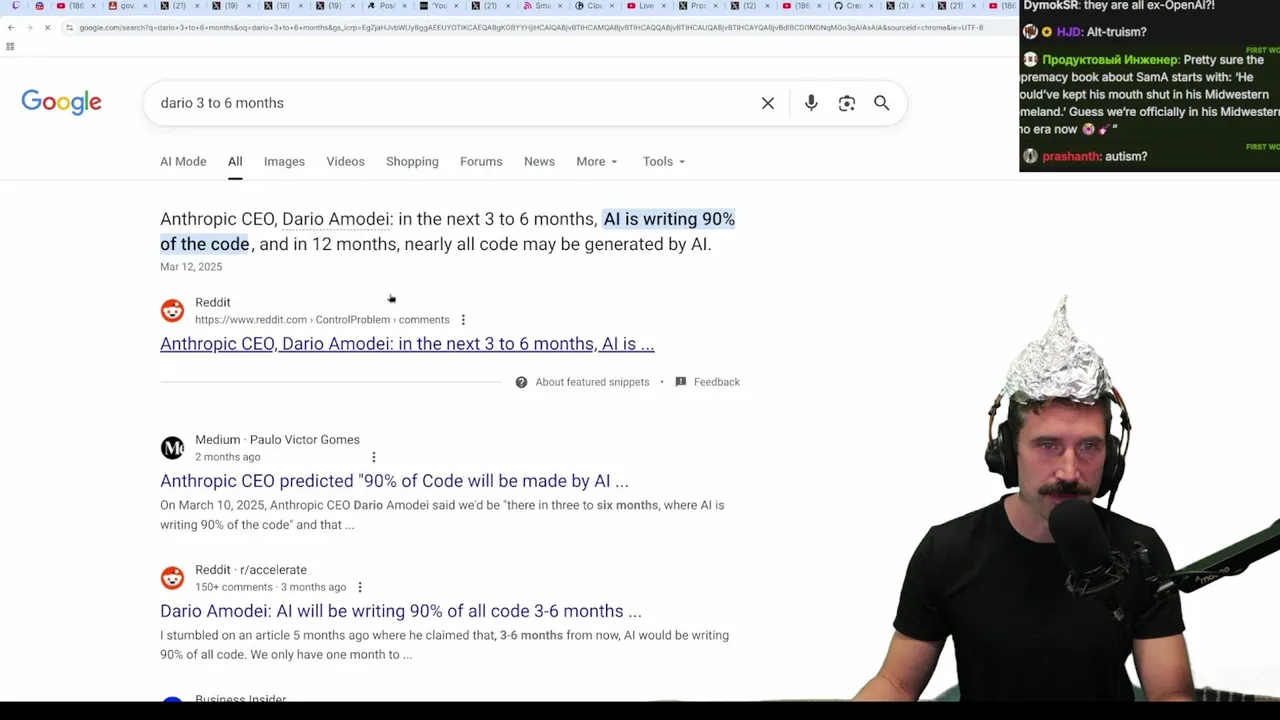1280x720 pixels.
Task: Click the Reddit favicon on the ControlProblem result
Action: point(172,310)
